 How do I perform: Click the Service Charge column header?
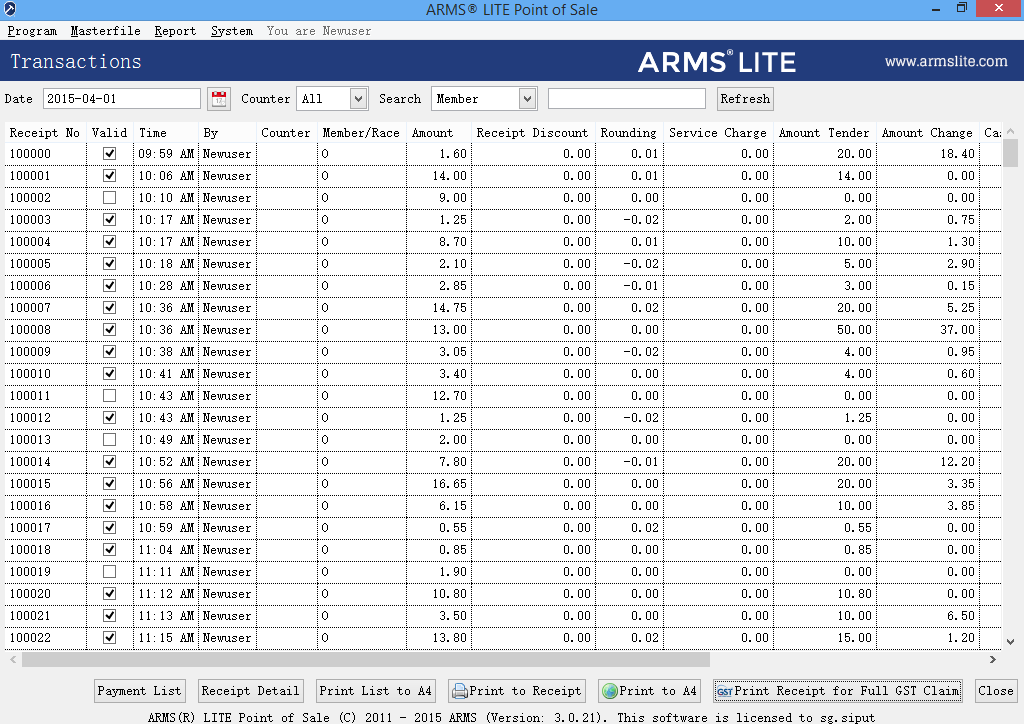(718, 133)
